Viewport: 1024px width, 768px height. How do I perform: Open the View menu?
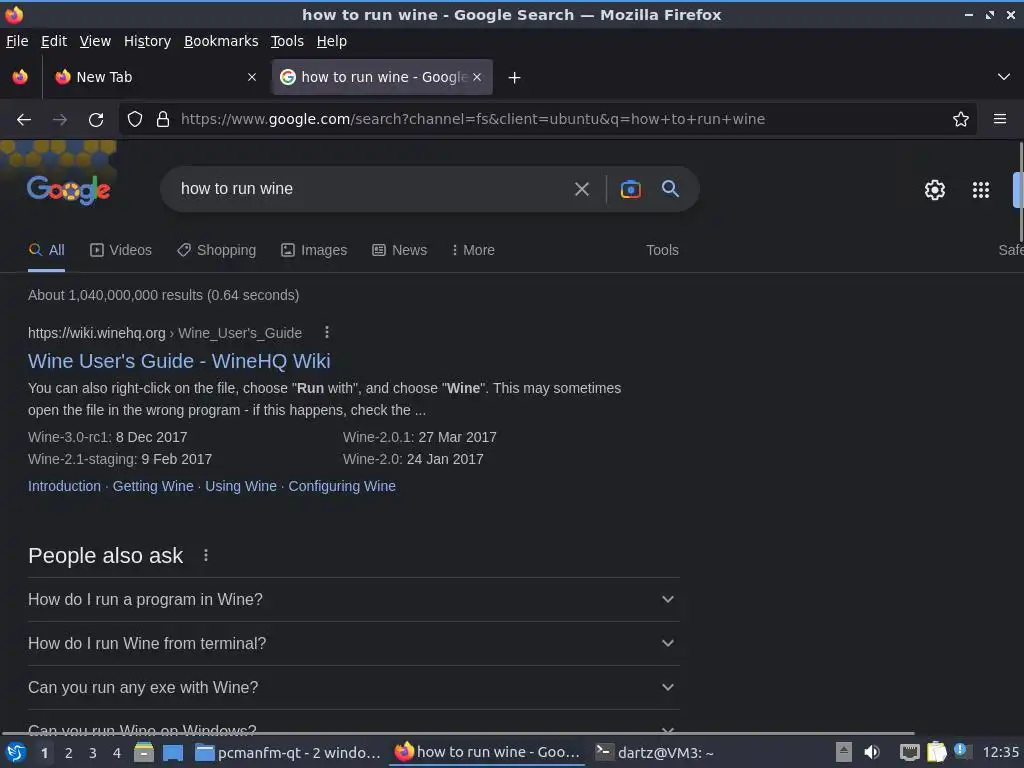[x=95, y=41]
